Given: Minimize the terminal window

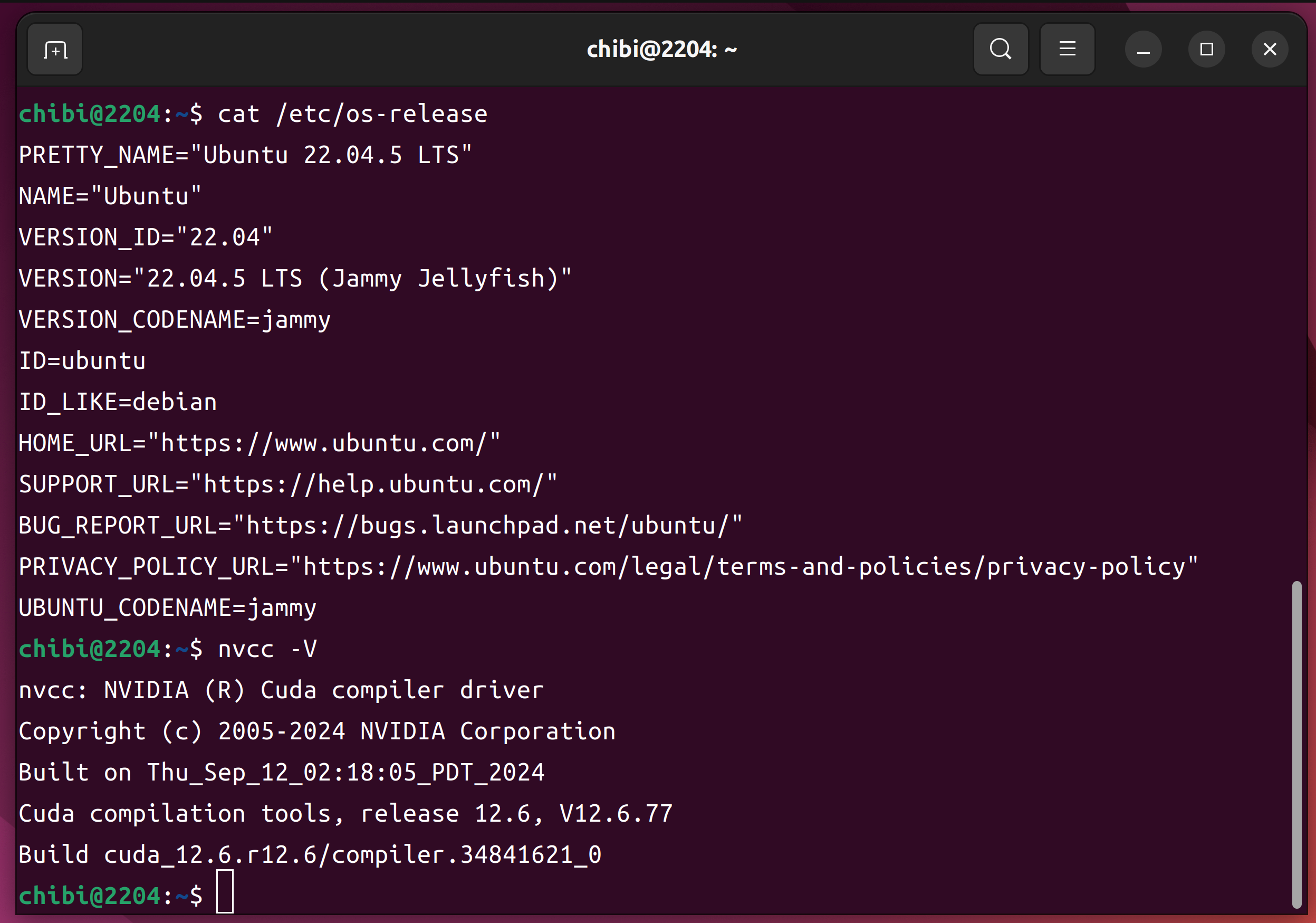Looking at the screenshot, I should (x=1143, y=50).
